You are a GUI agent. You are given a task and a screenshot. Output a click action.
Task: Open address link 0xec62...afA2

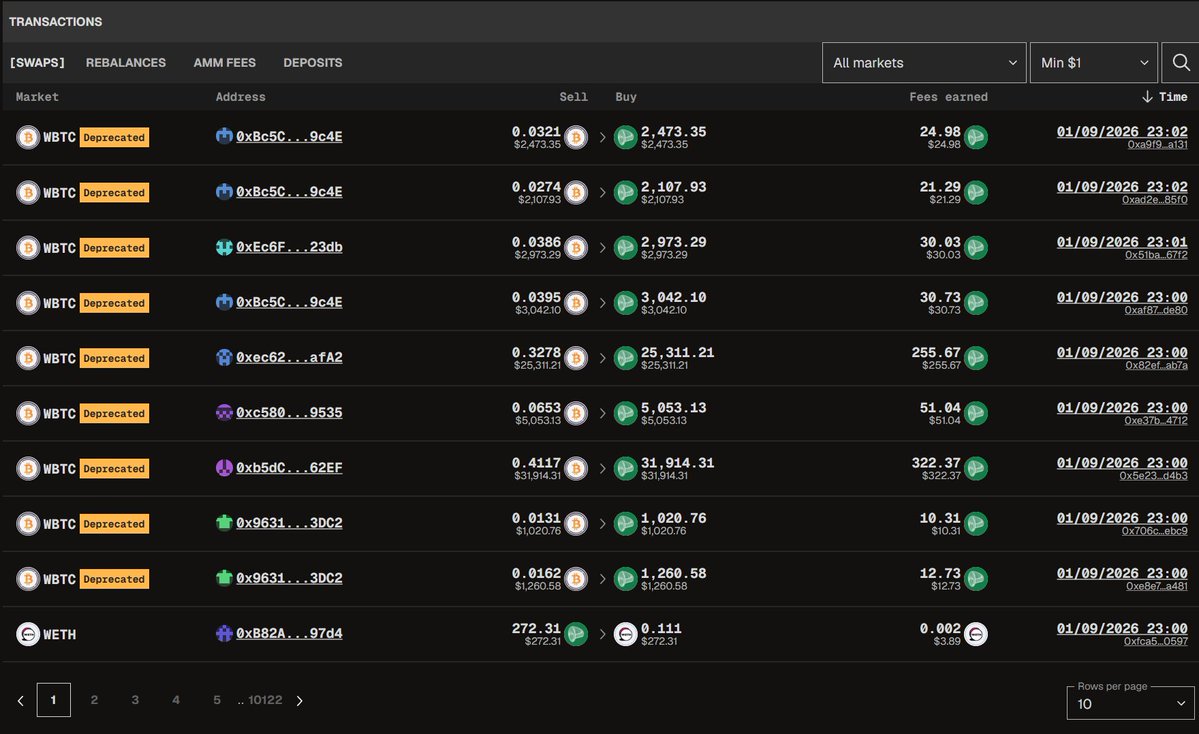pos(289,357)
